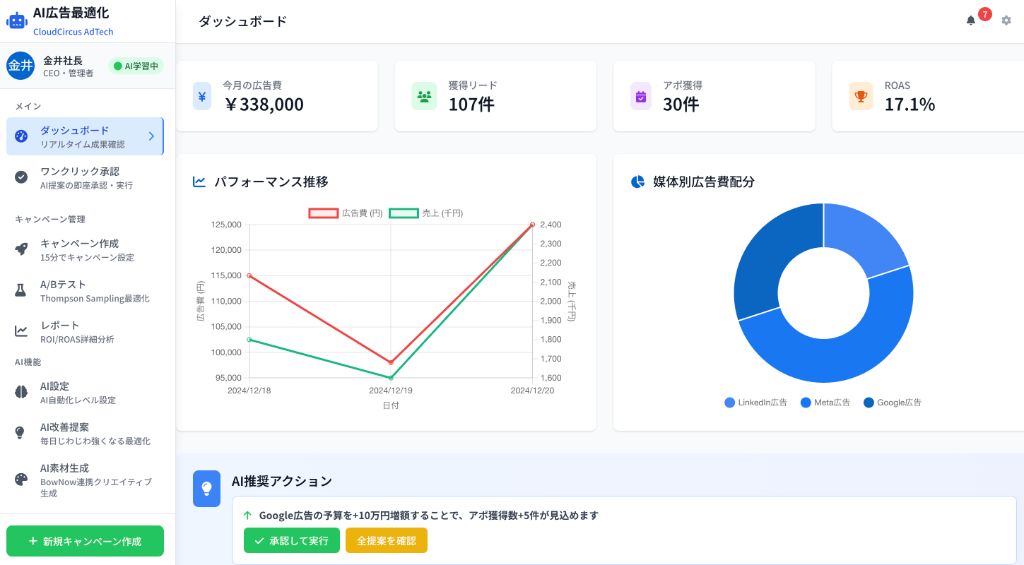Click the ダッシュボード page title
This screenshot has width=1024, height=565.
coord(242,22)
